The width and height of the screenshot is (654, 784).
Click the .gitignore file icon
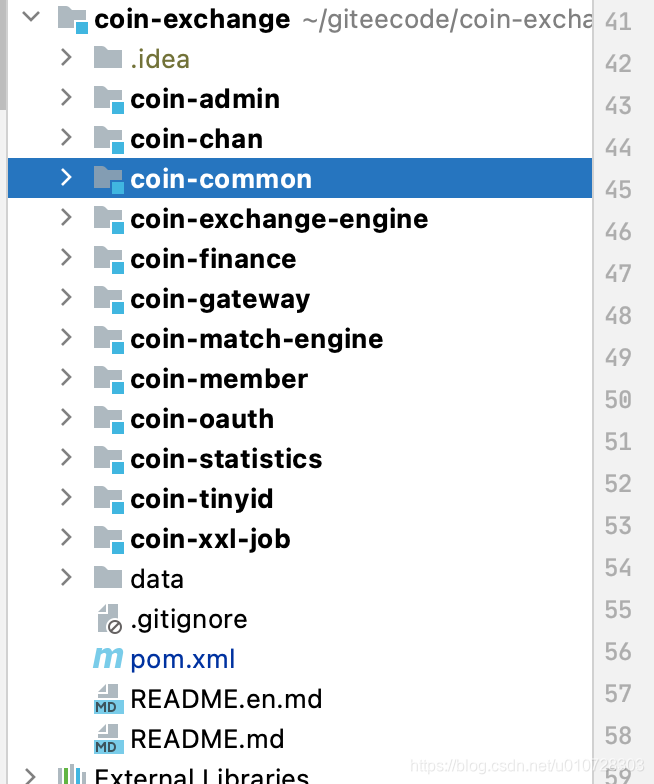pos(110,619)
